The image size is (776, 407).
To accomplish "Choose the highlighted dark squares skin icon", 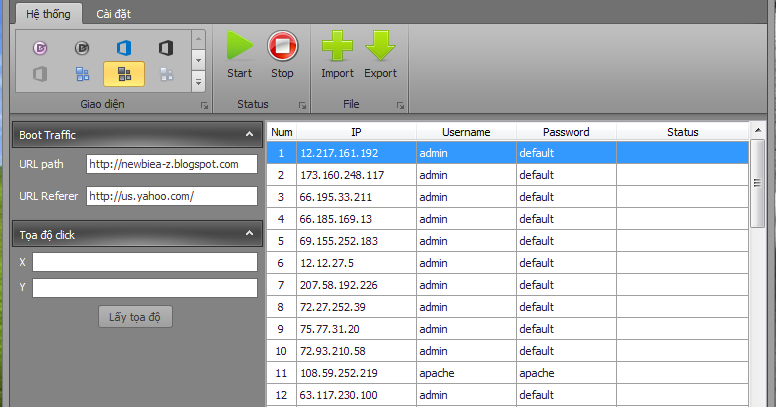I will 124,74.
